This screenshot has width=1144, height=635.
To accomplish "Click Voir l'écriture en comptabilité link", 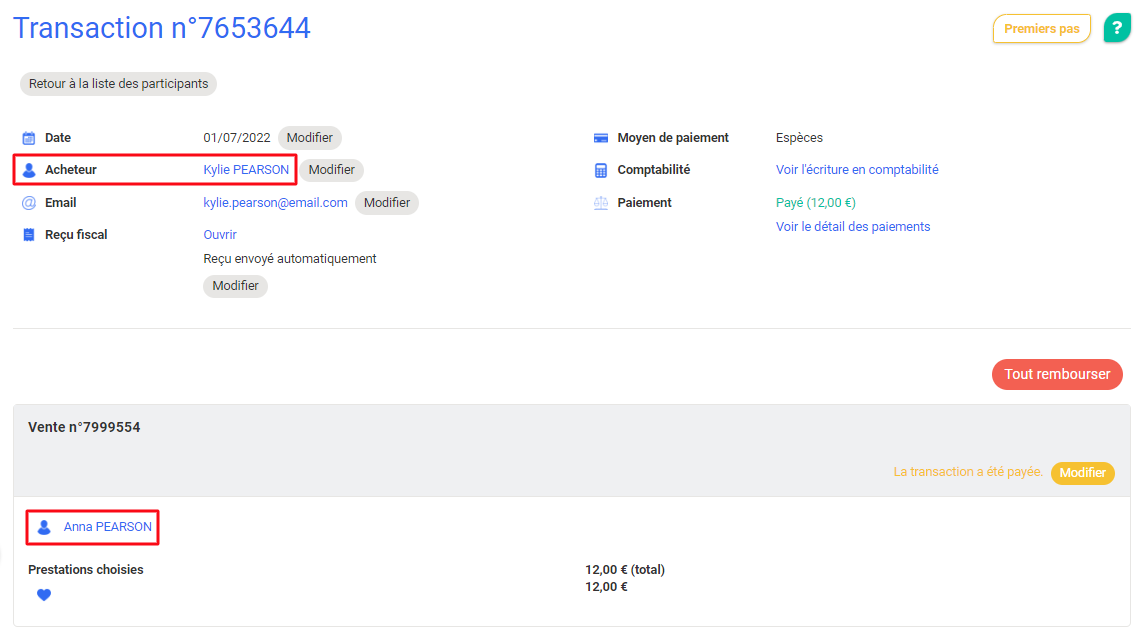I will coord(857,170).
